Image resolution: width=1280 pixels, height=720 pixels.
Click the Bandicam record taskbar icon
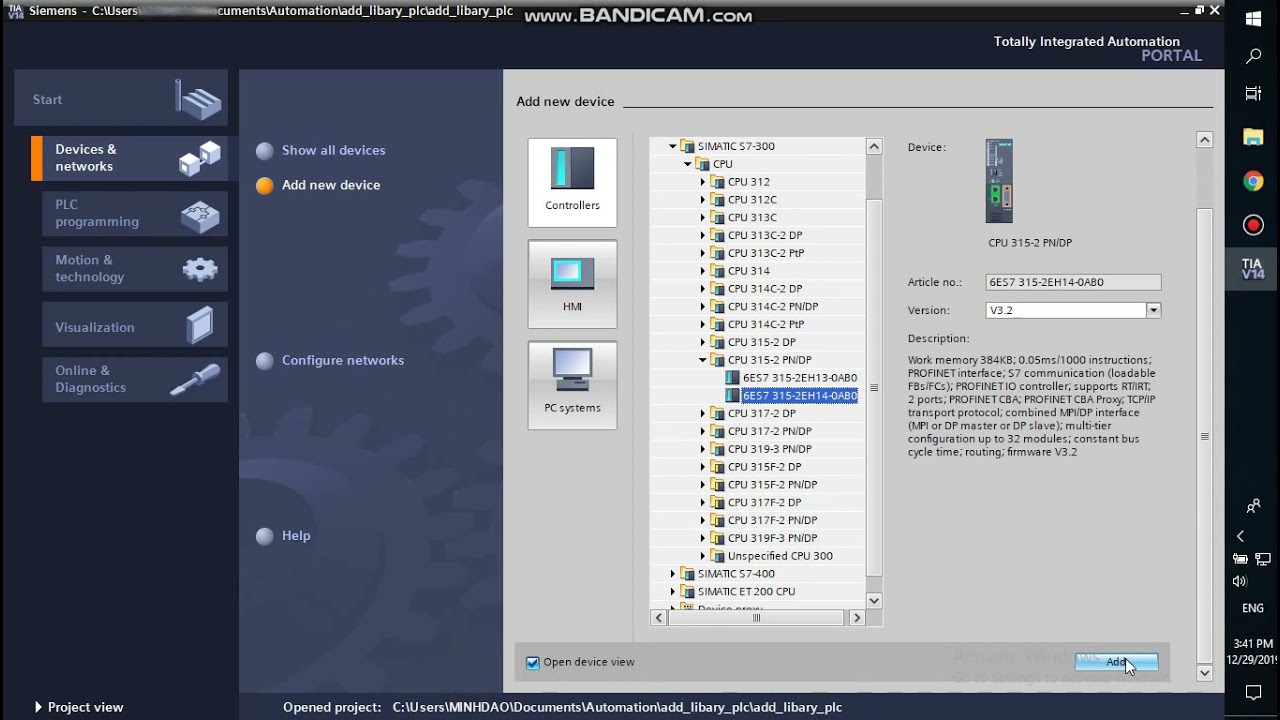pos(1253,225)
